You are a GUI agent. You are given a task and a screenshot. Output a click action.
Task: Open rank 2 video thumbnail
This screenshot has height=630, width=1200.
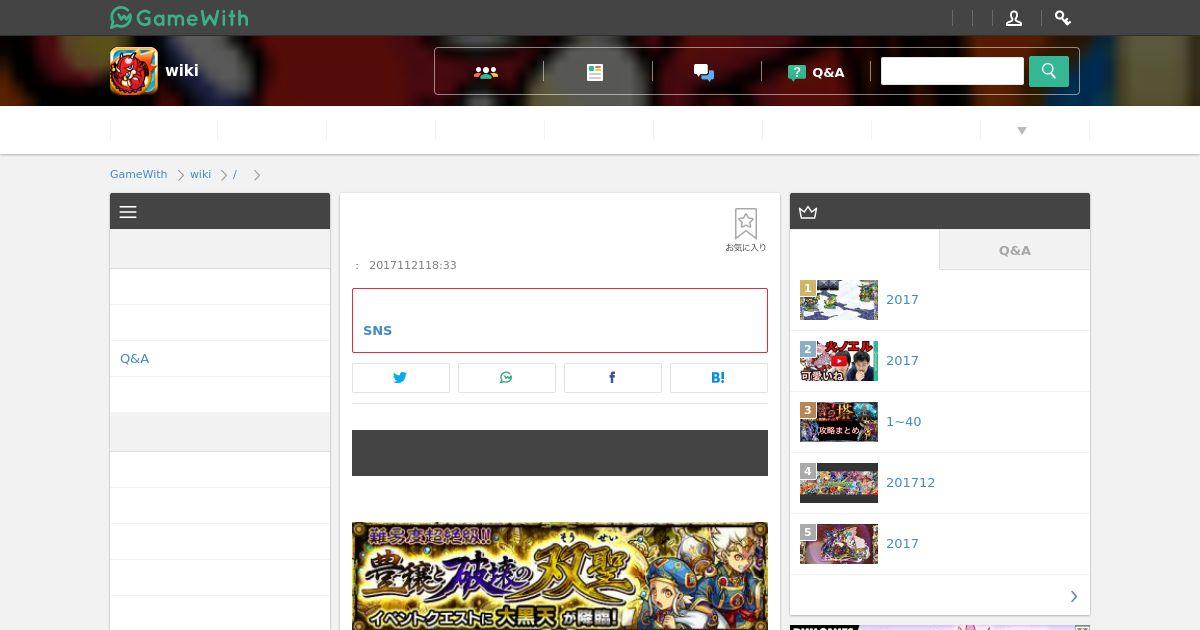[839, 361]
